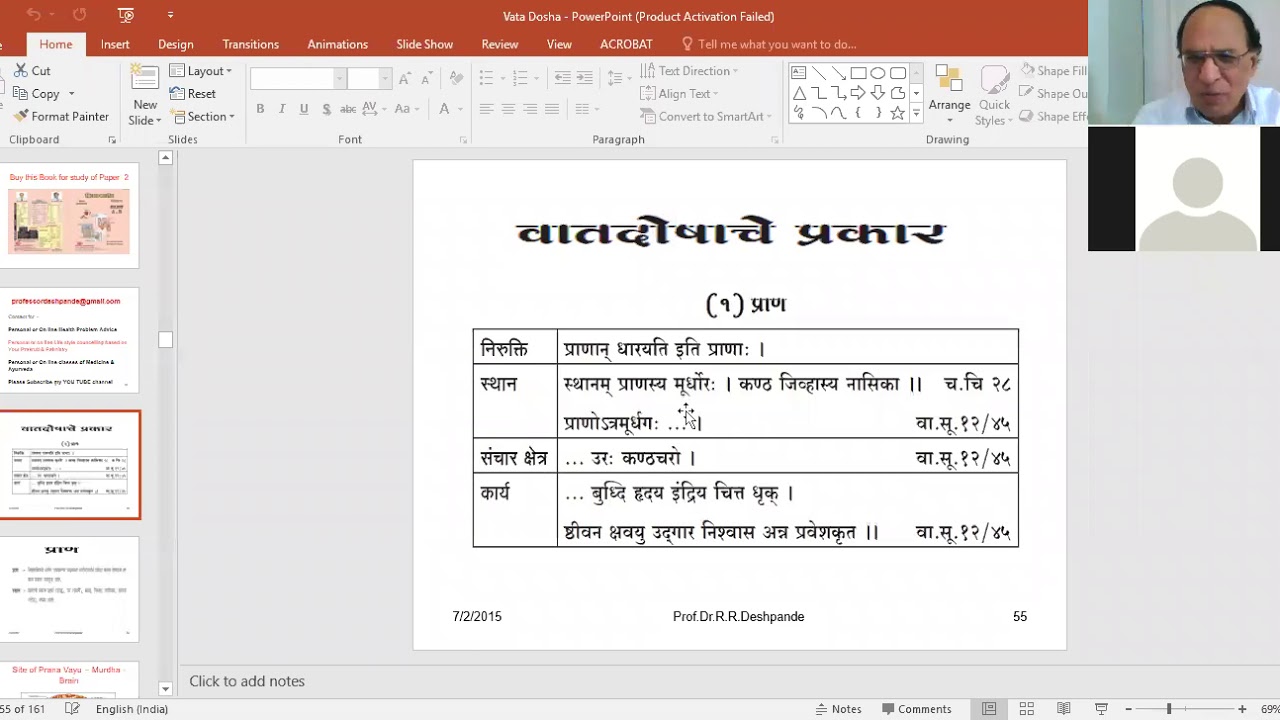1280x720 pixels.
Task: Toggle Bold formatting
Action: coord(260,109)
